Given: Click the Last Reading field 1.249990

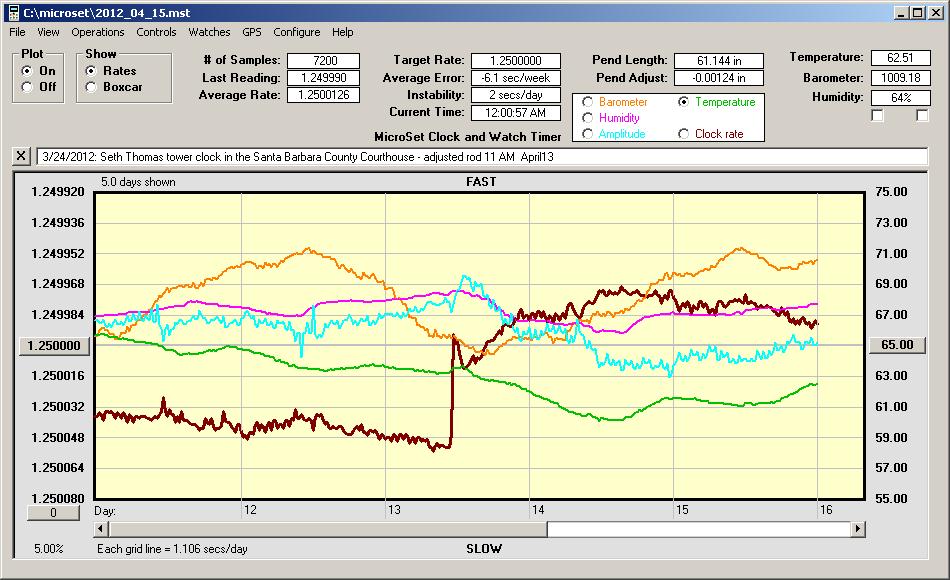Looking at the screenshot, I should coord(324,78).
